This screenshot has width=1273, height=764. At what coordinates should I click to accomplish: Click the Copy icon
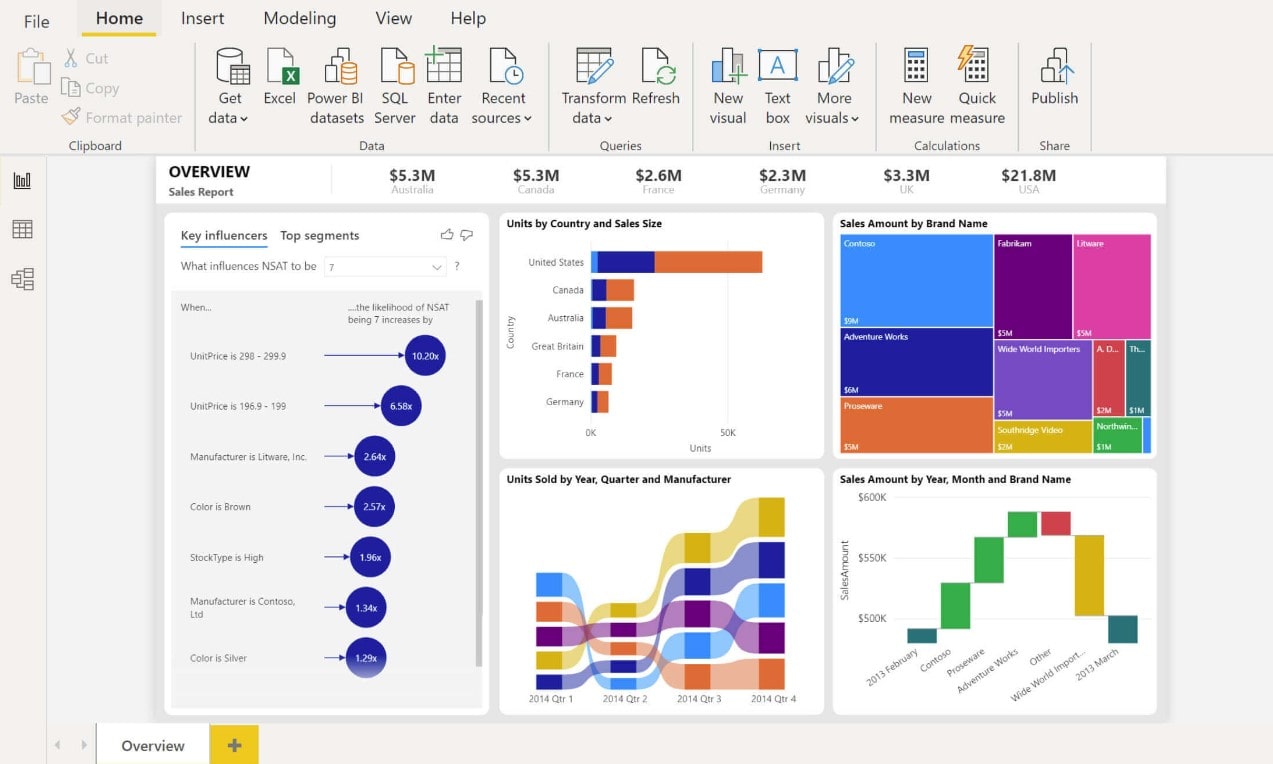pos(71,88)
